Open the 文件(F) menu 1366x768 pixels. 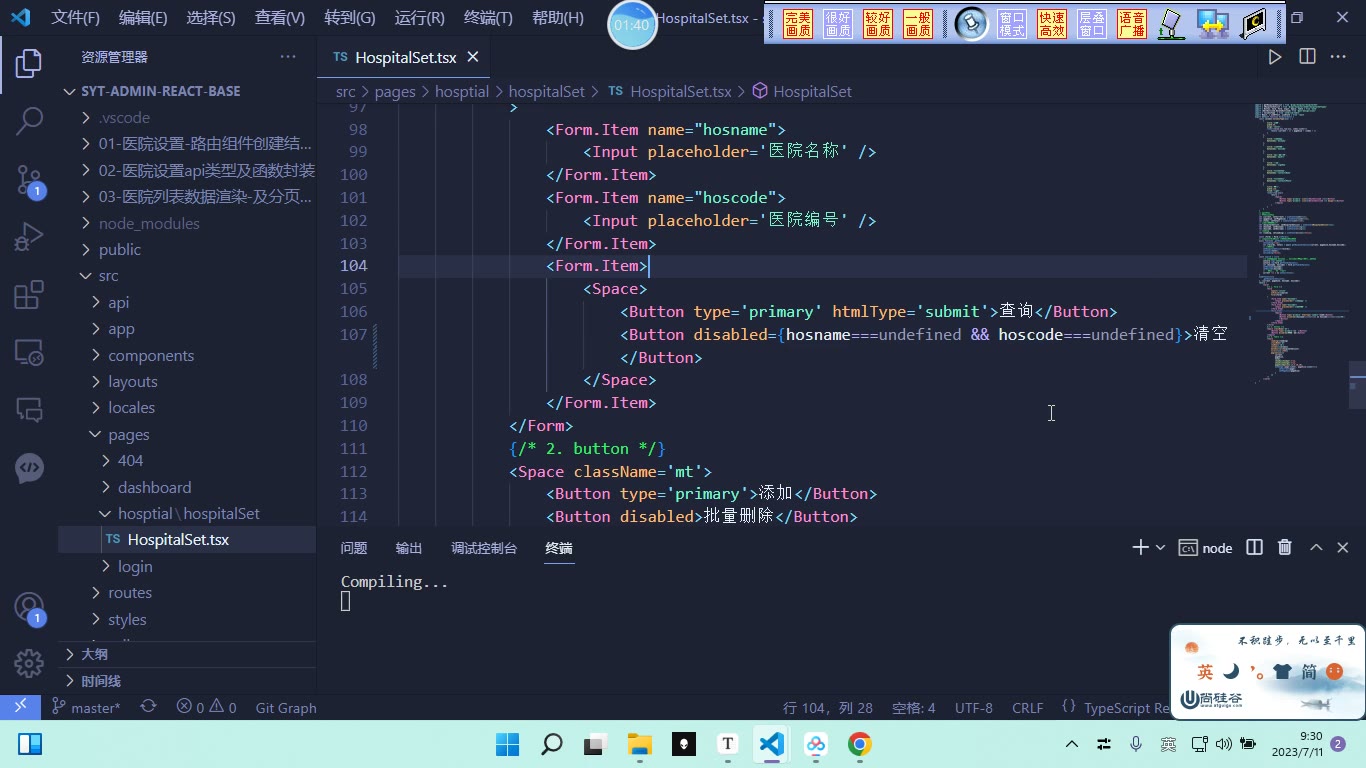point(76,18)
